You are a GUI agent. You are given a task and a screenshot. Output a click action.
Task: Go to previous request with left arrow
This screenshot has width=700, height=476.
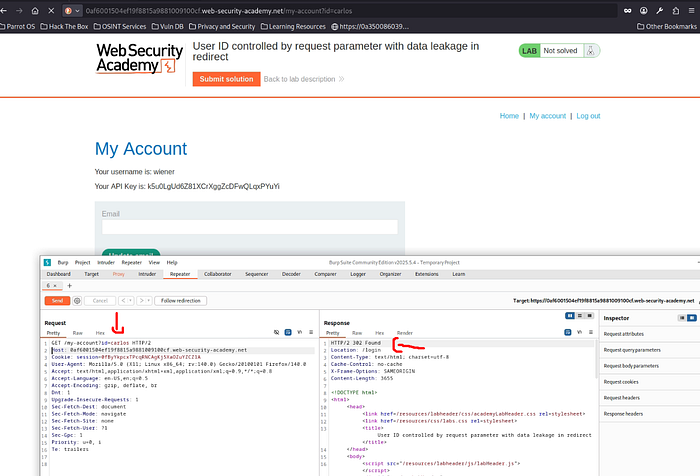pyautogui.click(x=124, y=301)
